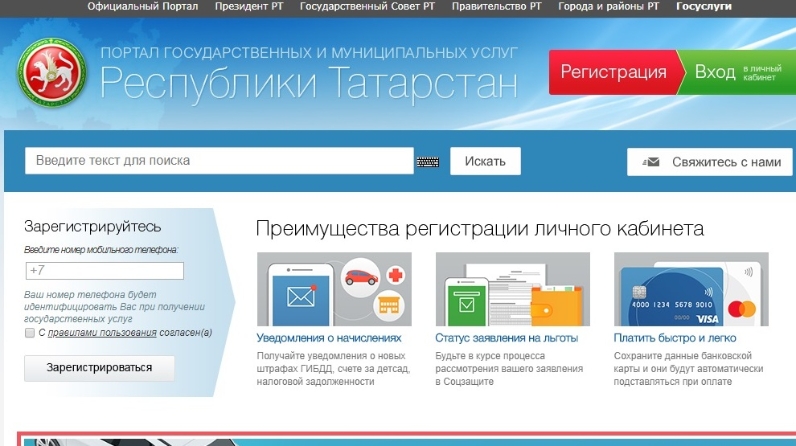Click the mobile phone number +7 field
The height and width of the screenshot is (446, 796).
tap(104, 271)
